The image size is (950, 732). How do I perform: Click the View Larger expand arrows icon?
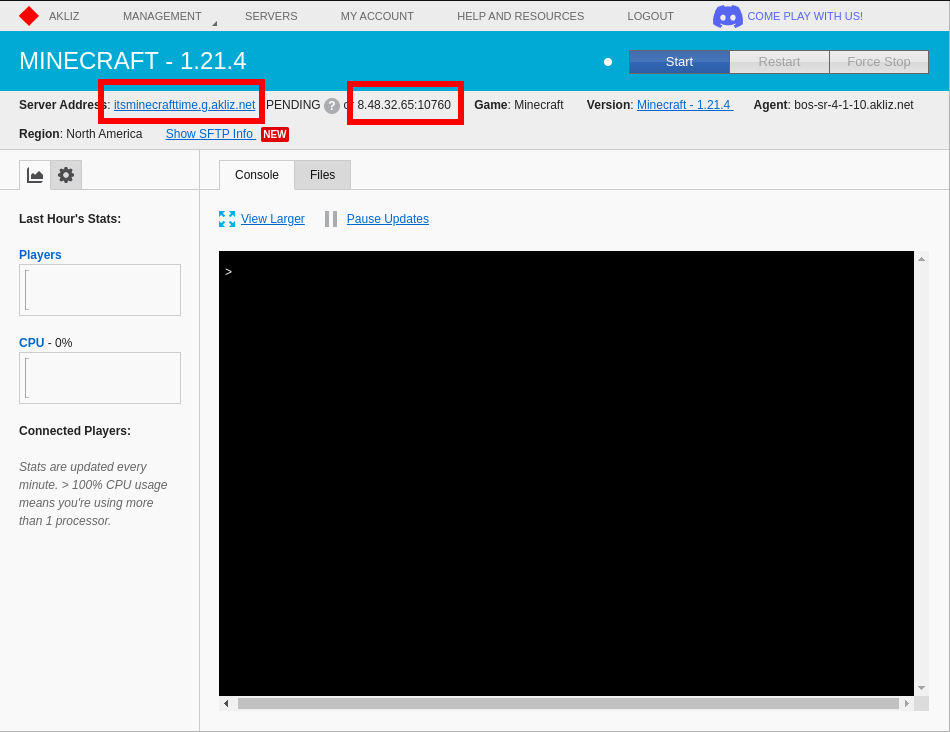pos(227,219)
